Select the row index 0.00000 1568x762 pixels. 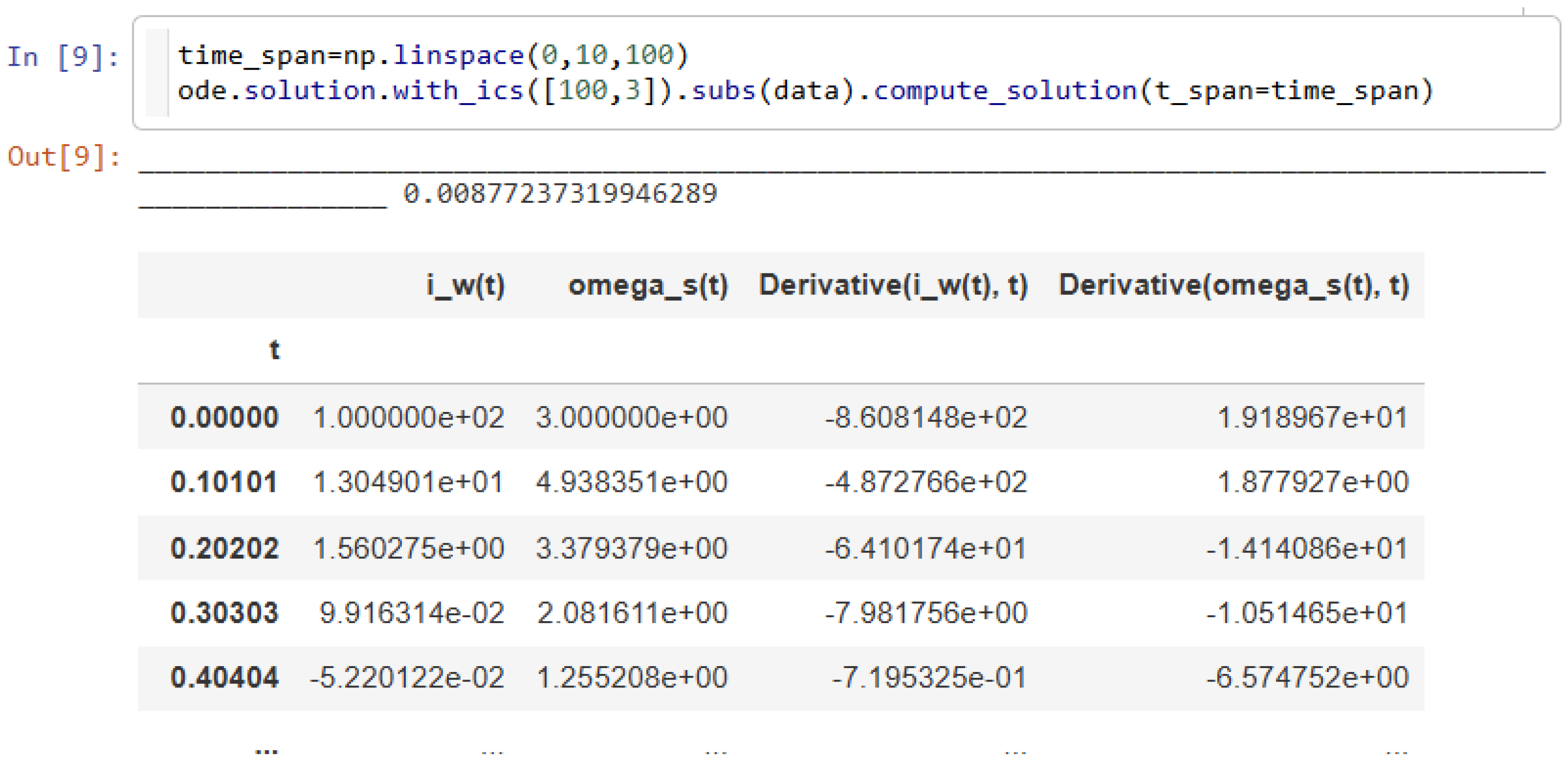225,417
